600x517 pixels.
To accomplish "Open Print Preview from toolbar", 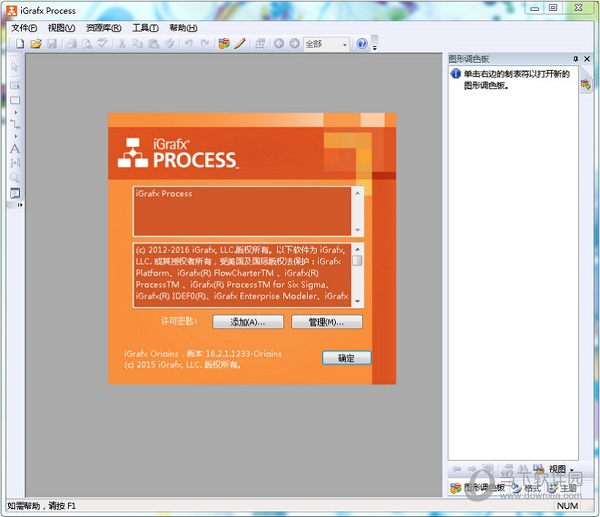I will point(87,44).
